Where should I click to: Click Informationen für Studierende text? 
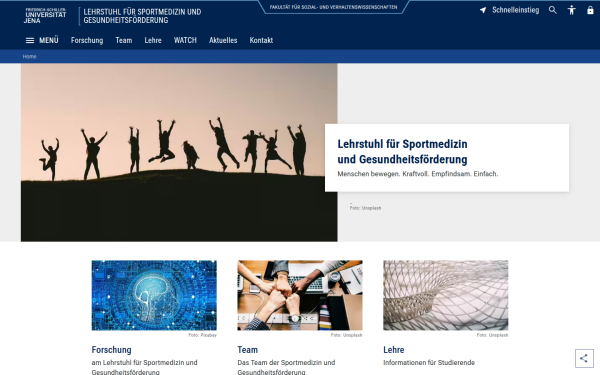tap(429, 362)
